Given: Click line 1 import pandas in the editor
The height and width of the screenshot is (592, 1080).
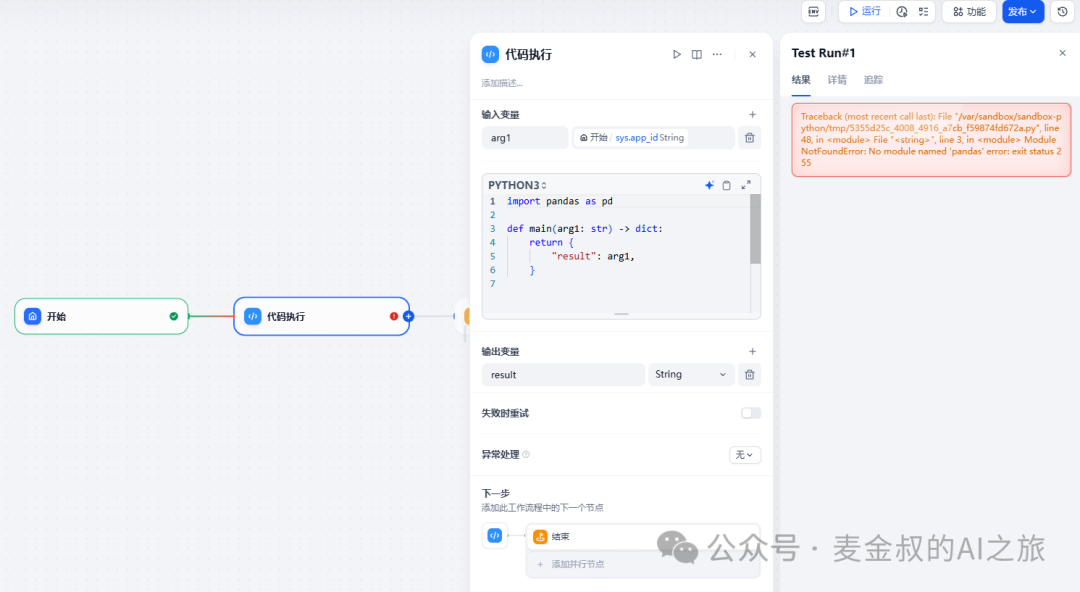Looking at the screenshot, I should pos(559,201).
